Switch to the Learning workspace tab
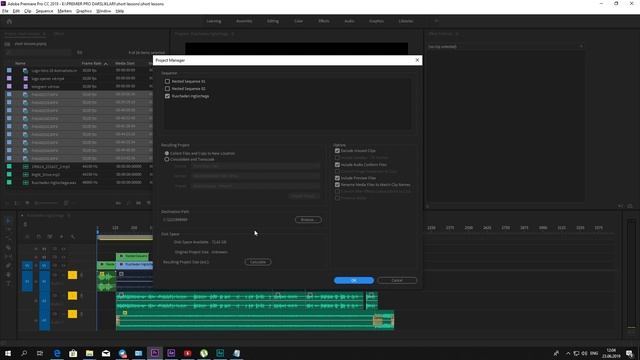Image resolution: width=640 pixels, height=360 pixels. pos(213,21)
